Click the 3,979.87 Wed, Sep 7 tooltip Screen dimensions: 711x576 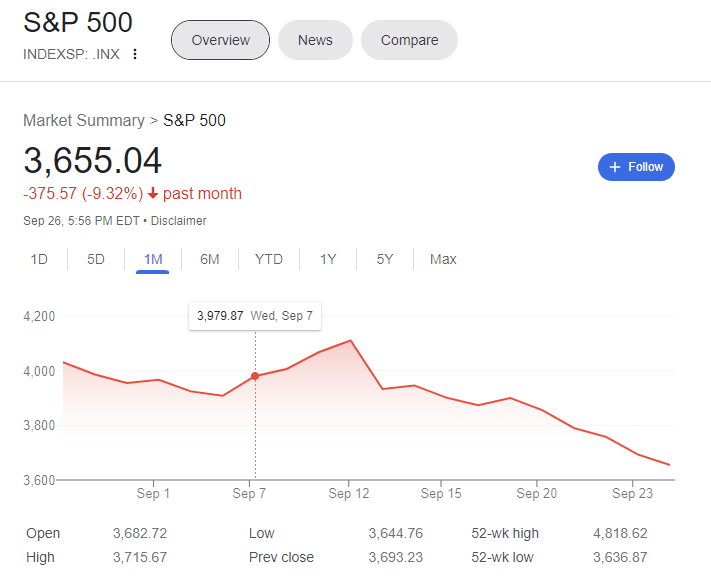point(255,316)
